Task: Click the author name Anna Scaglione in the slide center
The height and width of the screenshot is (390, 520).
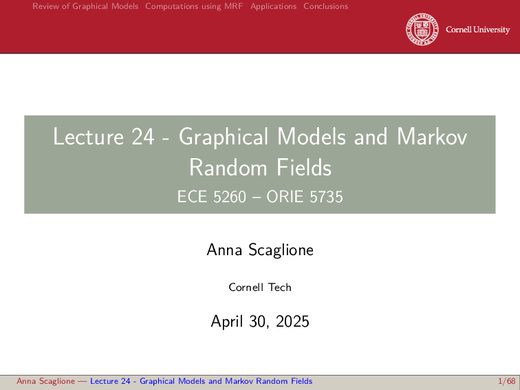Action: (x=260, y=250)
